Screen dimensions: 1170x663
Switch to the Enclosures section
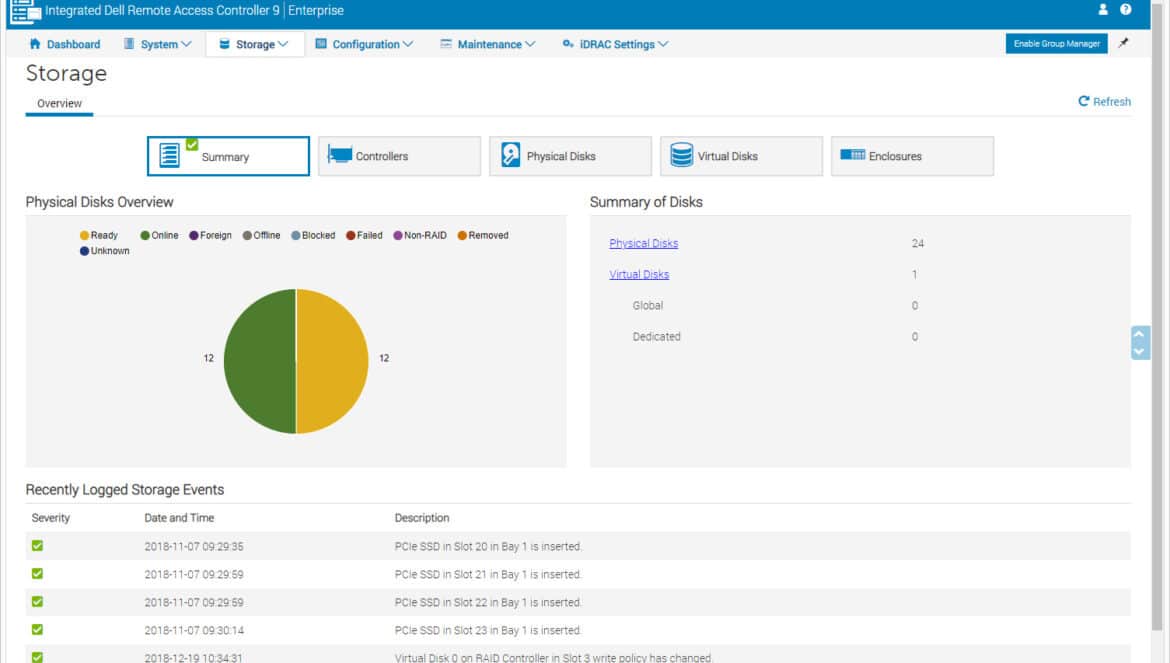pos(912,156)
